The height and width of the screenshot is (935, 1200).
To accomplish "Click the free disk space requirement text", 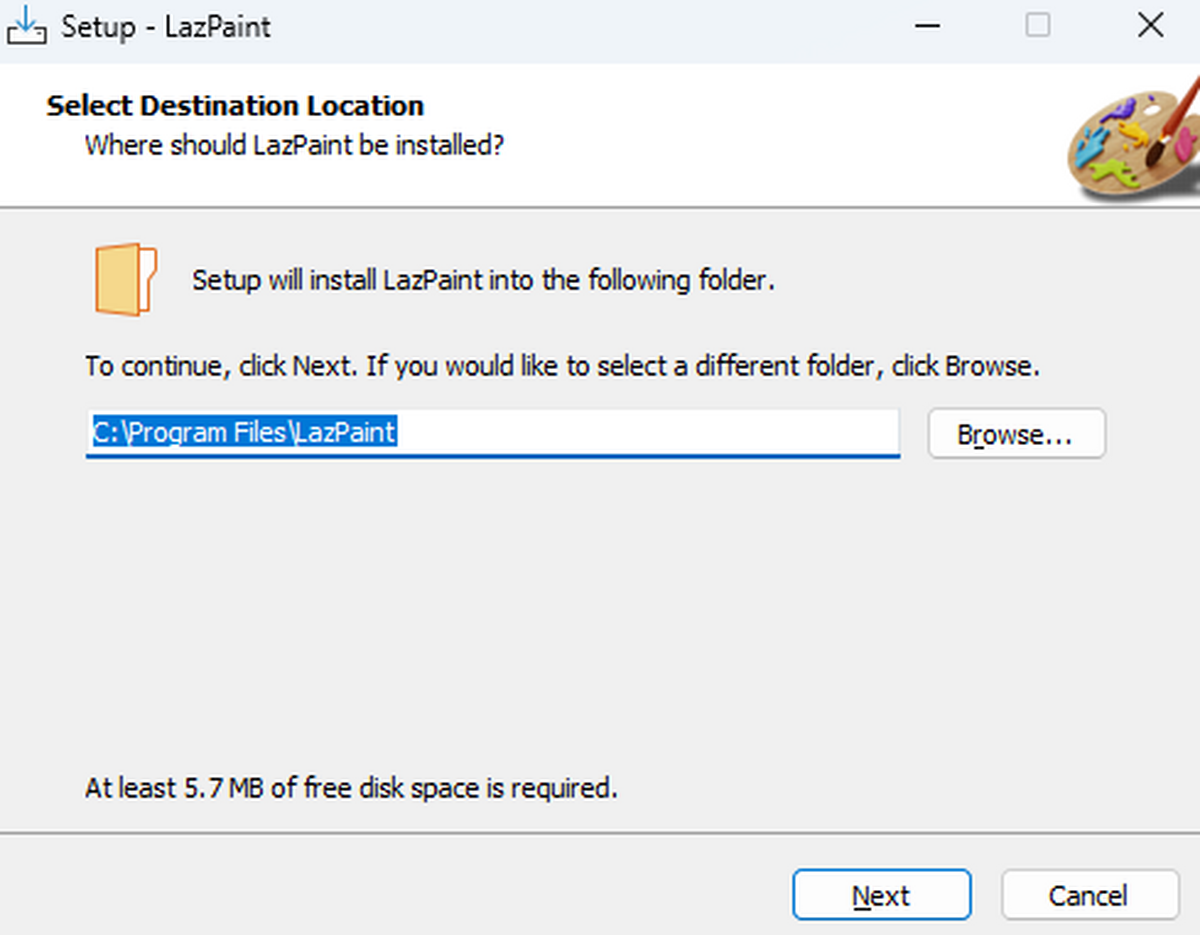I will [x=351, y=788].
